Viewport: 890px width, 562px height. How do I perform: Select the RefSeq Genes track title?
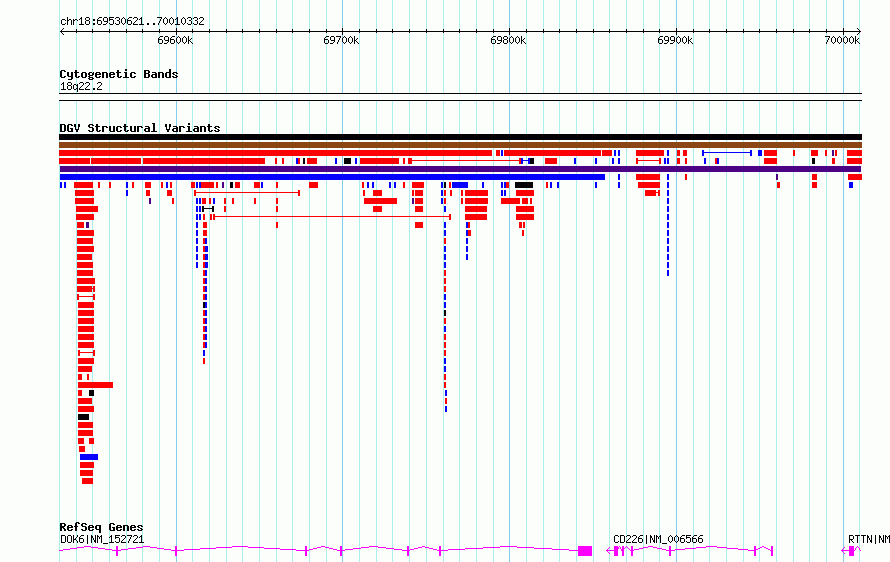click(x=101, y=527)
